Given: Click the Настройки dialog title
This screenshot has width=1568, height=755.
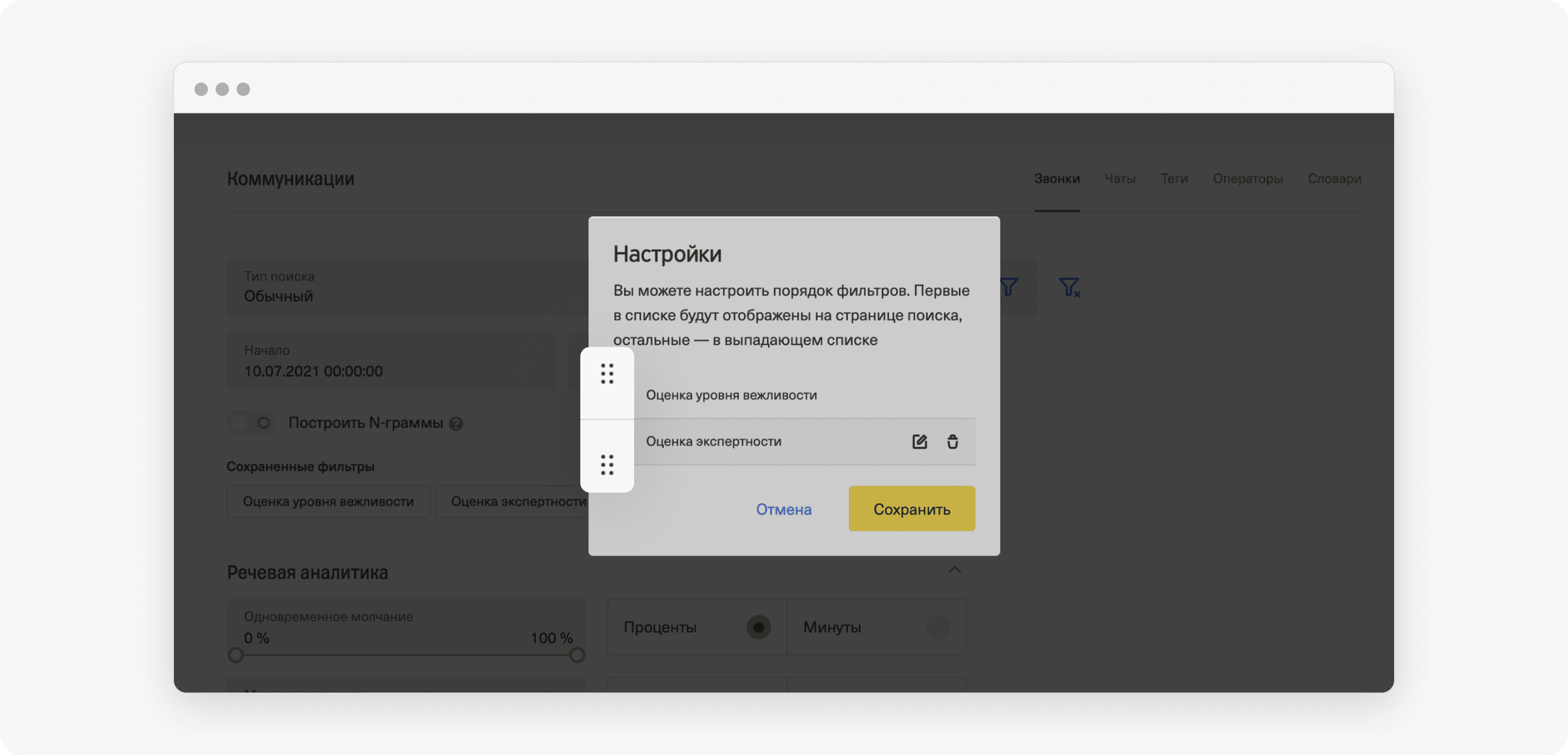Looking at the screenshot, I should pos(667,254).
